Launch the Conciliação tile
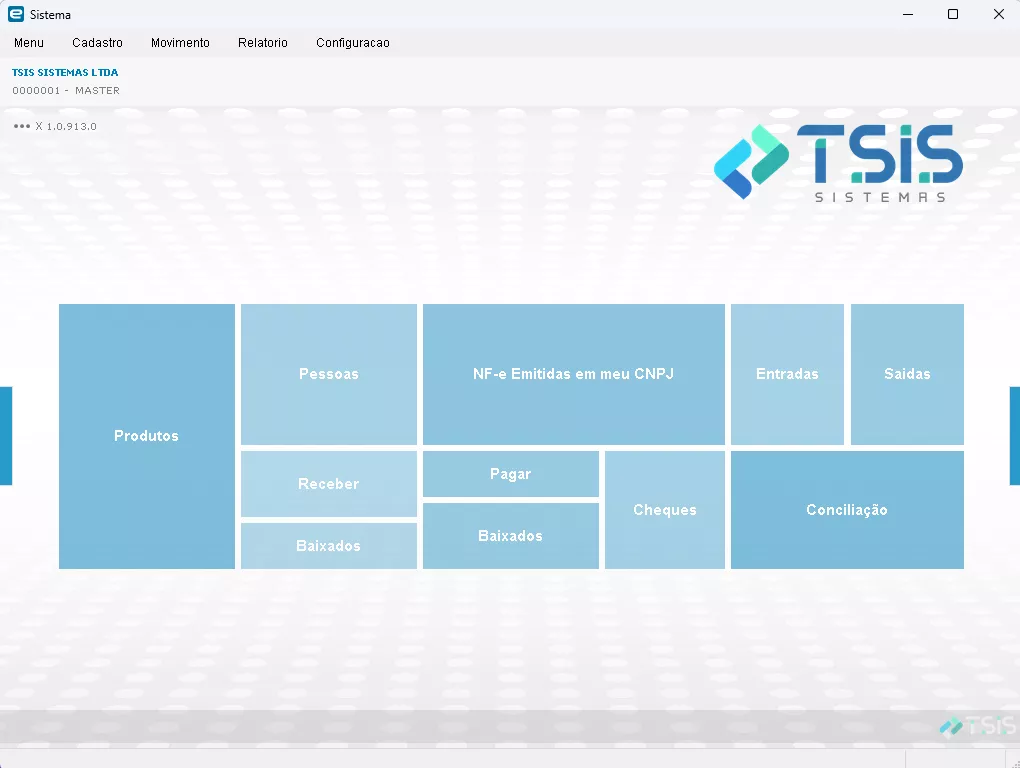 (x=847, y=510)
